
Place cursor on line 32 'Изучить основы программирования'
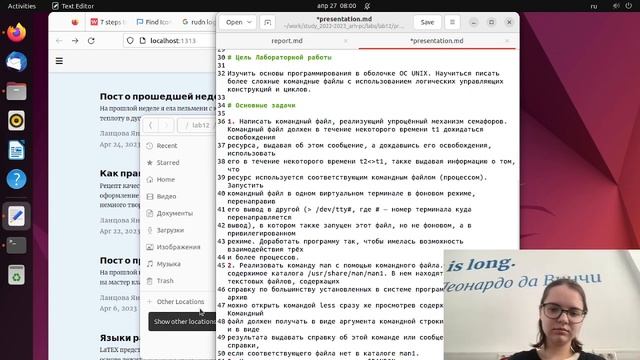(x=363, y=73)
